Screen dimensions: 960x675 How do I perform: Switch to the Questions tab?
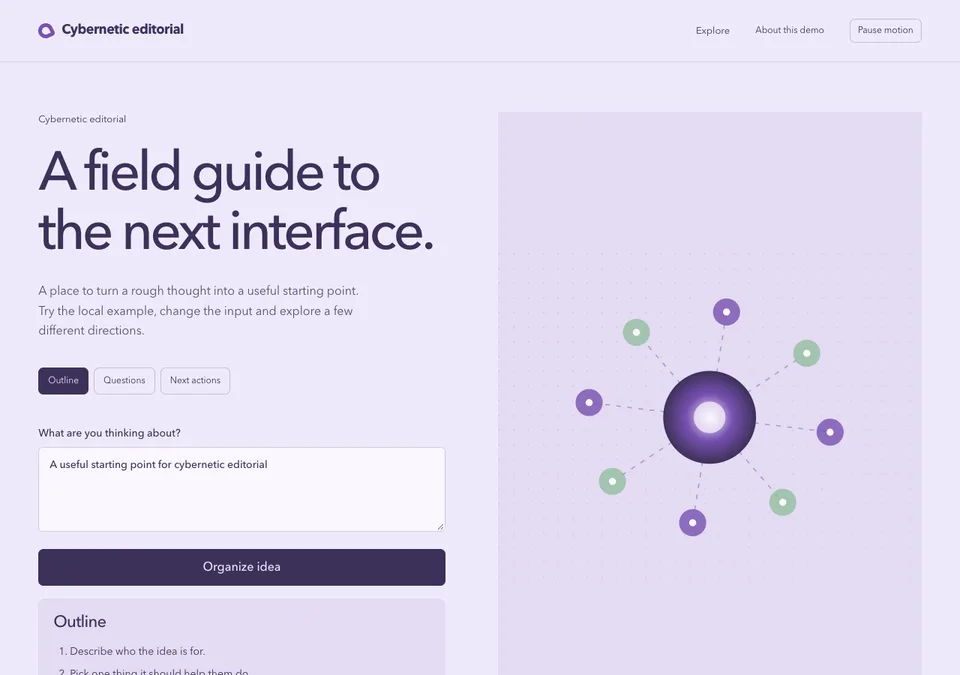[124, 380]
